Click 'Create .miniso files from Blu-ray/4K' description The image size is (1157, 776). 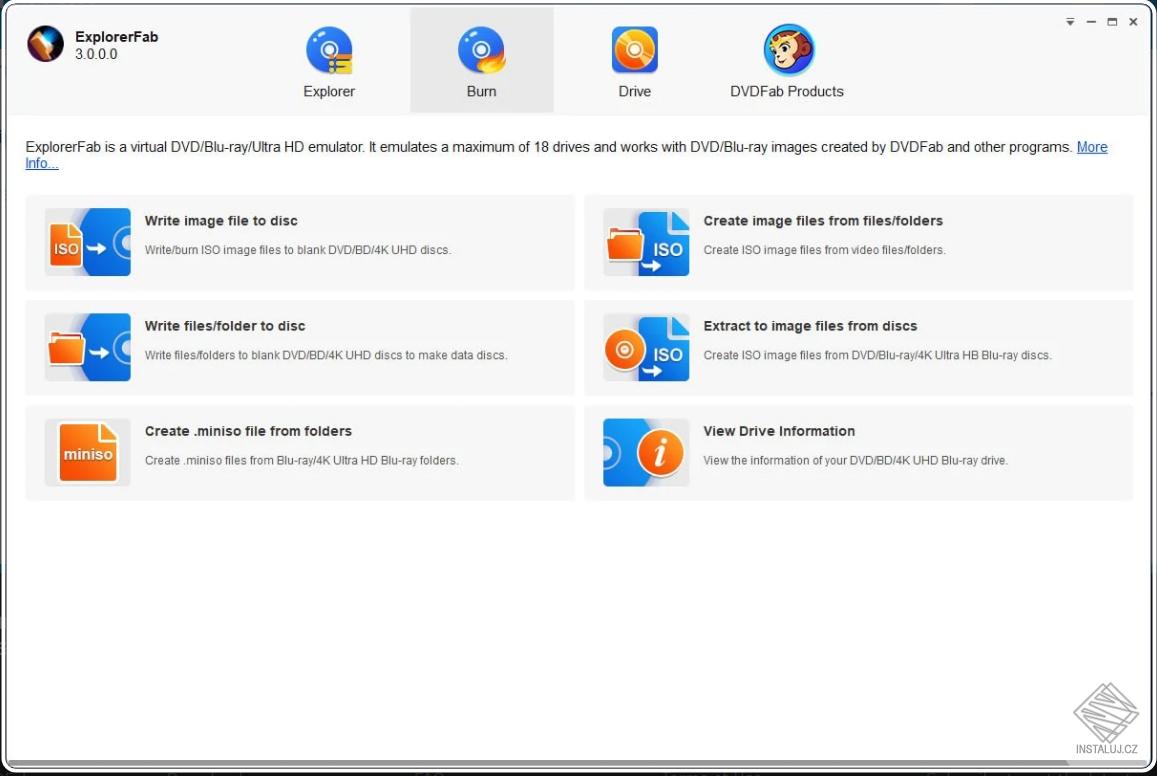(302, 460)
